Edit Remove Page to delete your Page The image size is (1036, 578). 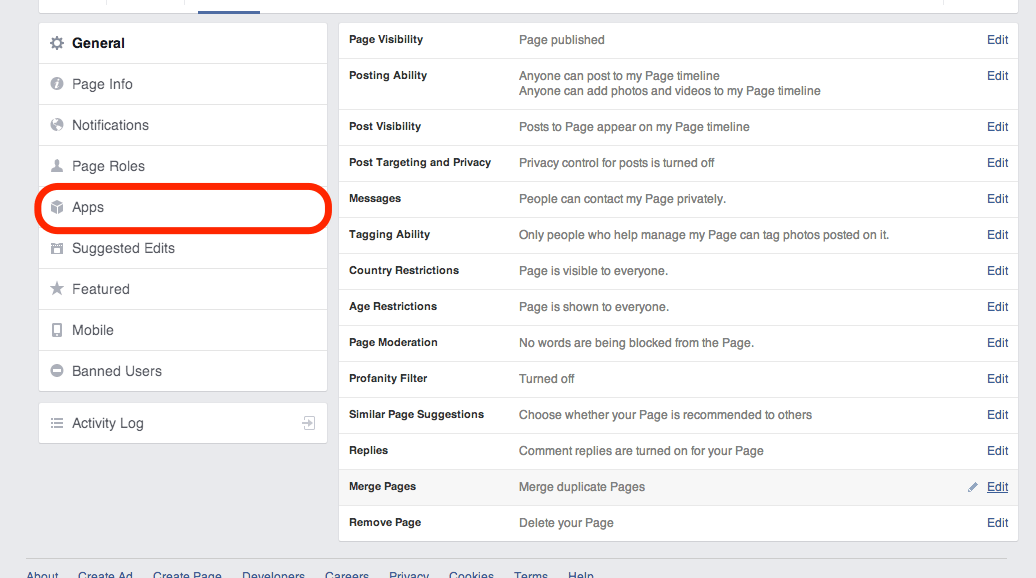(996, 522)
